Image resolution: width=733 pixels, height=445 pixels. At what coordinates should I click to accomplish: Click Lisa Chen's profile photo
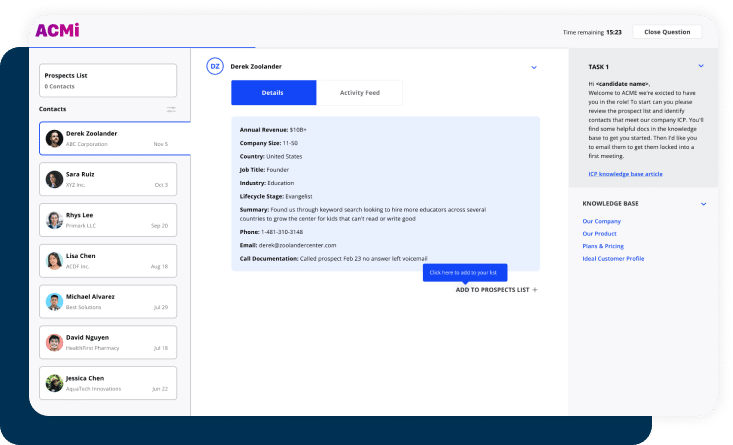(54, 261)
